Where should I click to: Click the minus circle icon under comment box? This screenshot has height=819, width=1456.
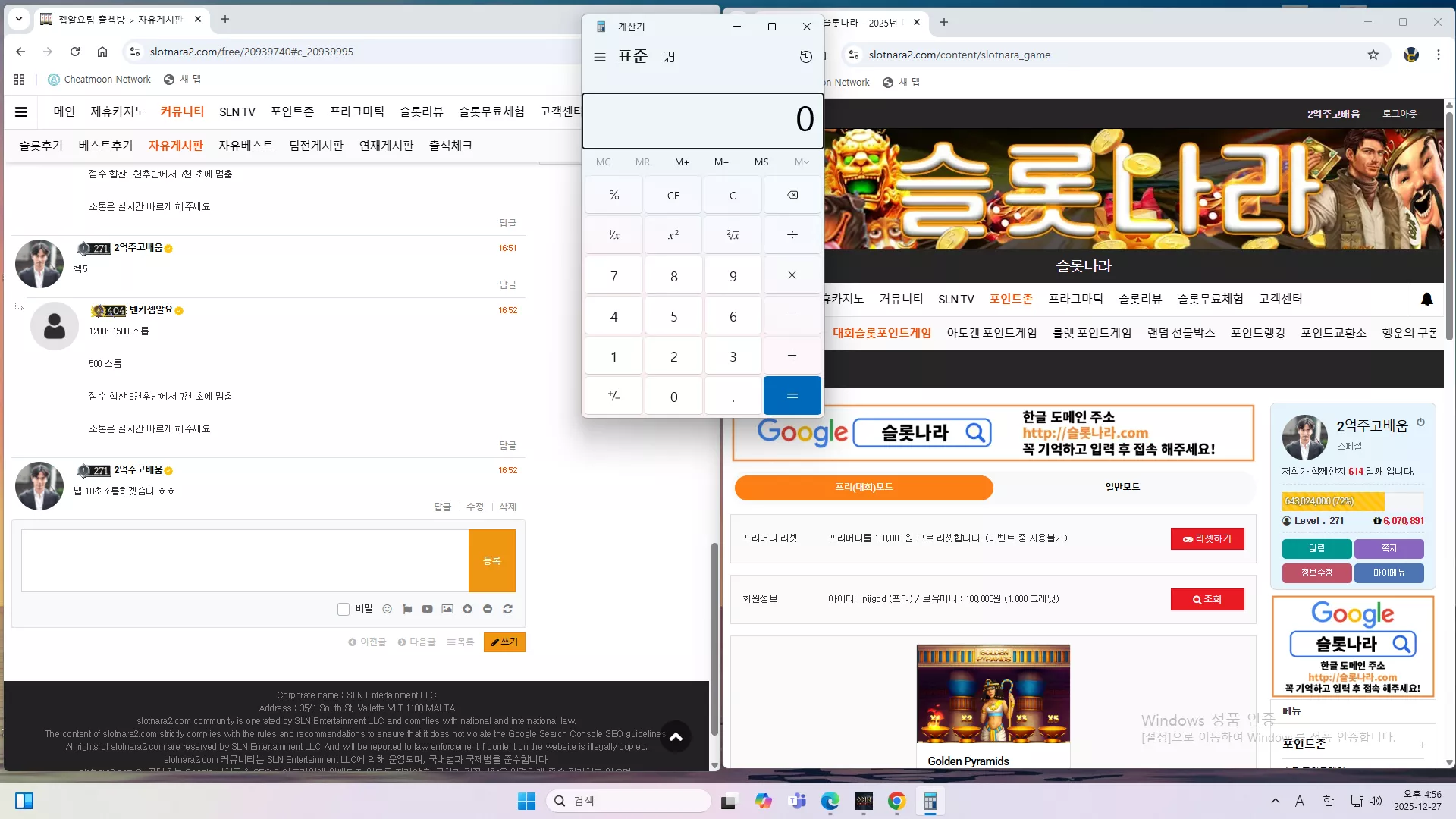point(488,609)
